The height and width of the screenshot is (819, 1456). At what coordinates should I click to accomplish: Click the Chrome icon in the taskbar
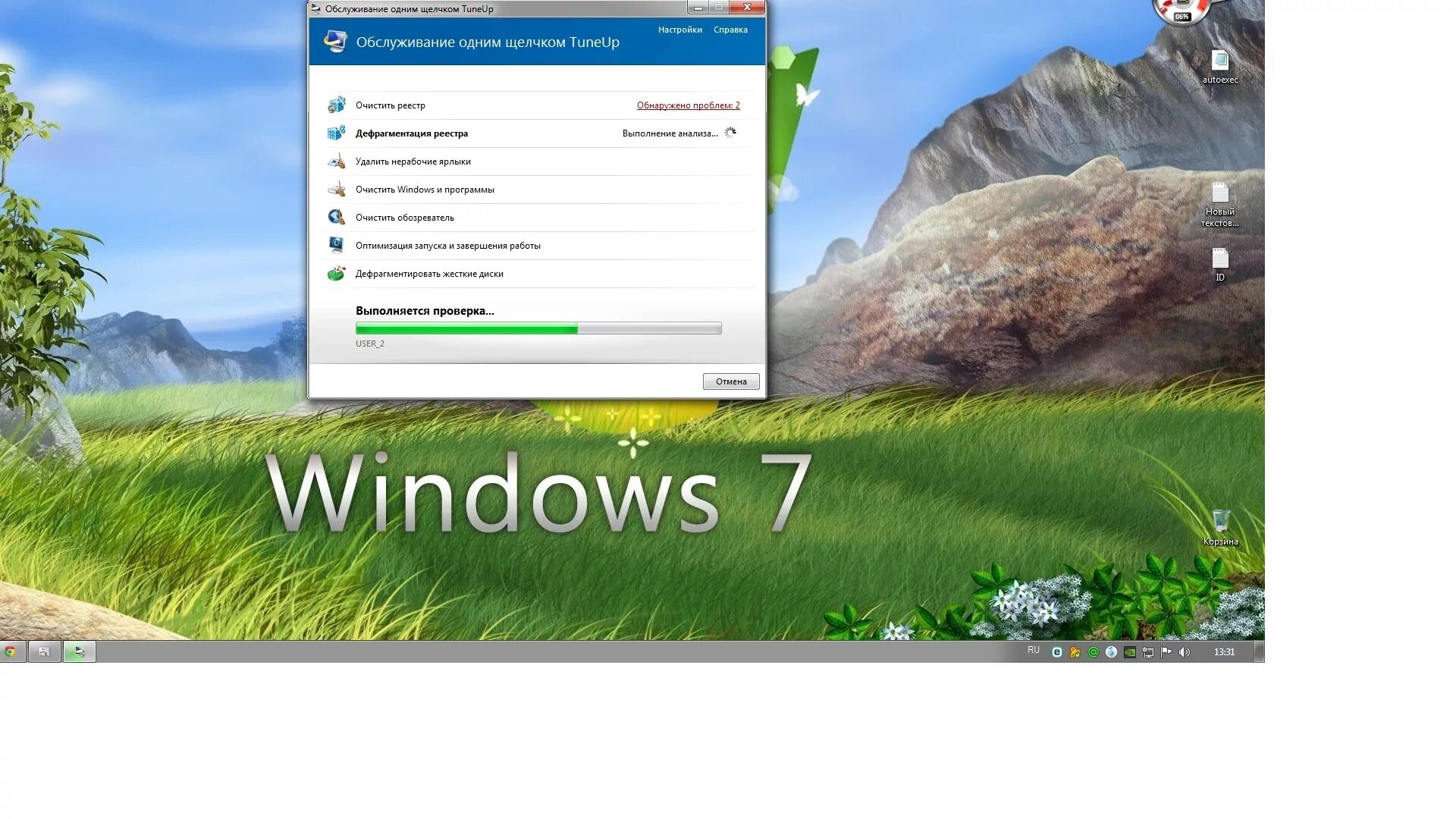(x=10, y=651)
